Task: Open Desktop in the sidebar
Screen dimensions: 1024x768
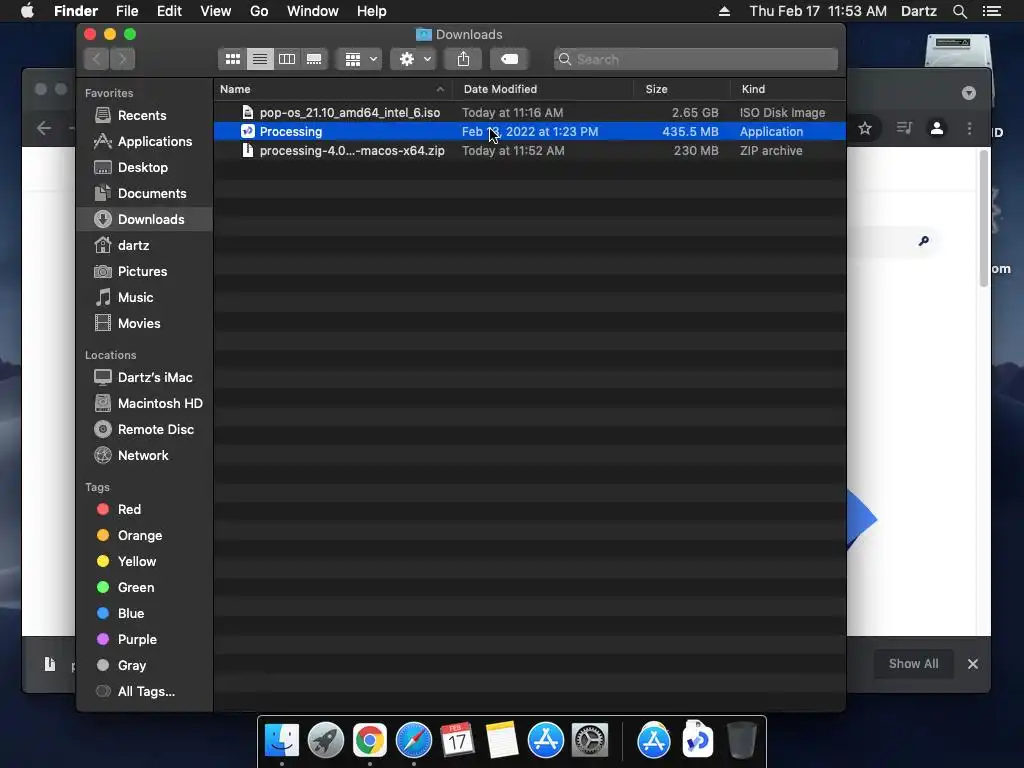Action: click(x=144, y=168)
